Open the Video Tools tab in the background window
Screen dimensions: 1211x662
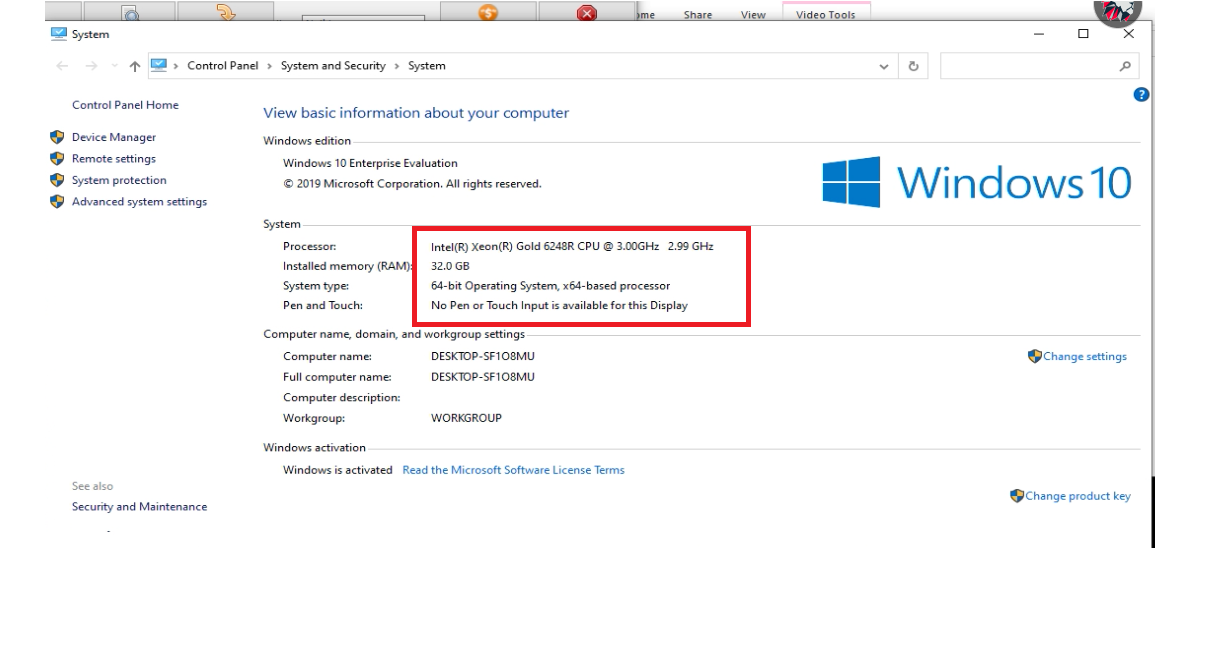pos(826,14)
